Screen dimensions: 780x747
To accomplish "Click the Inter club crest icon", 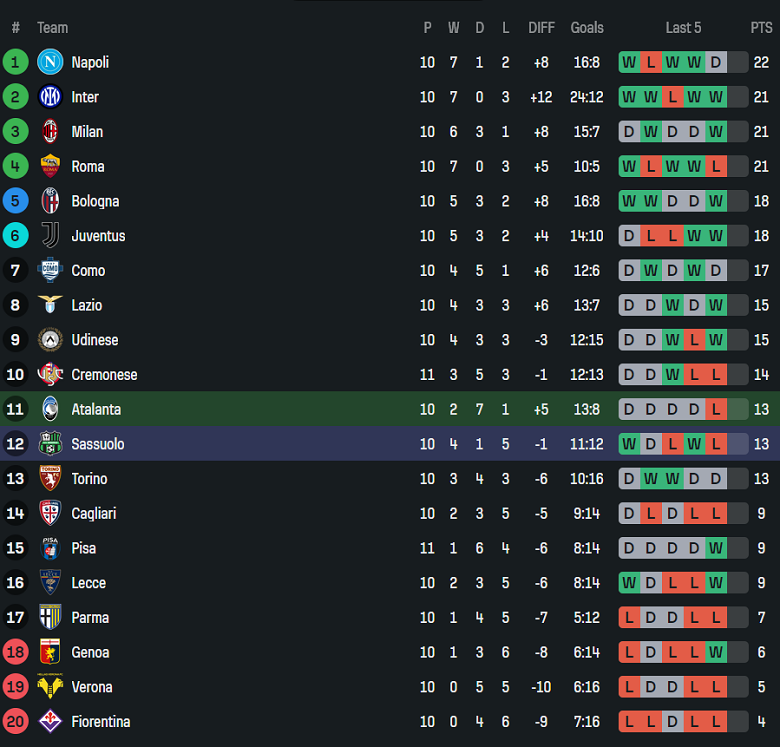I will tap(50, 97).
